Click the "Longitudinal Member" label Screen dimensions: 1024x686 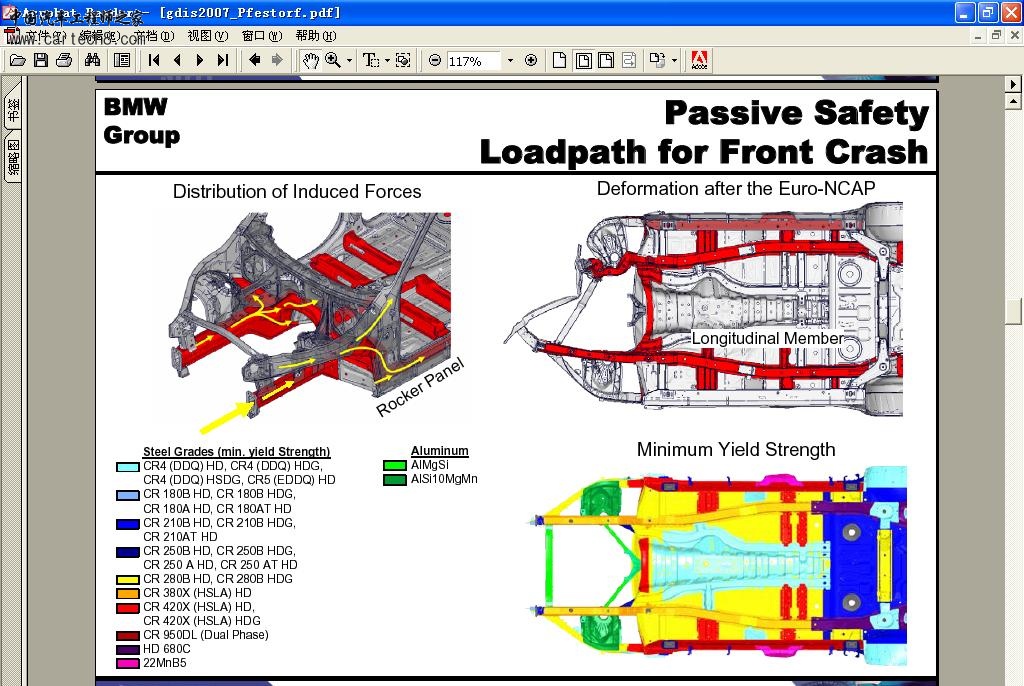(x=768, y=338)
